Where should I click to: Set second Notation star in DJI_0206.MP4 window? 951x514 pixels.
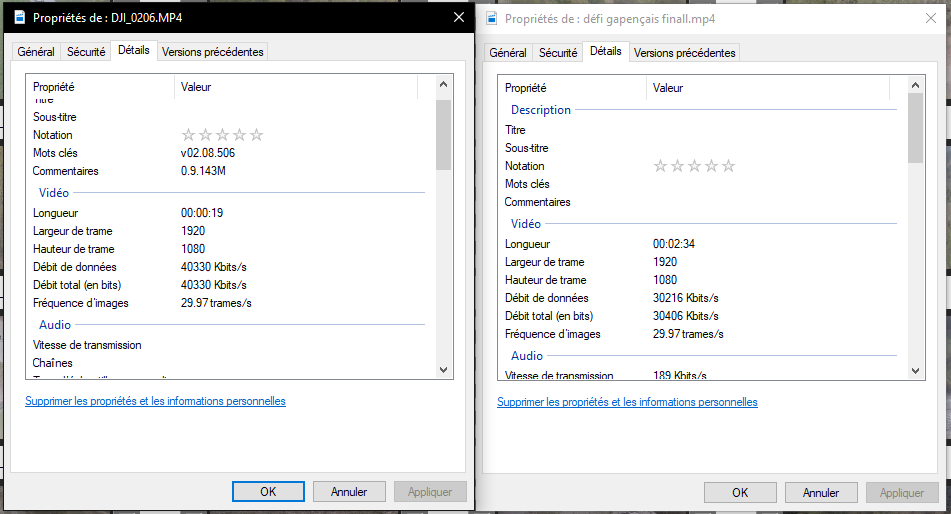coord(206,135)
